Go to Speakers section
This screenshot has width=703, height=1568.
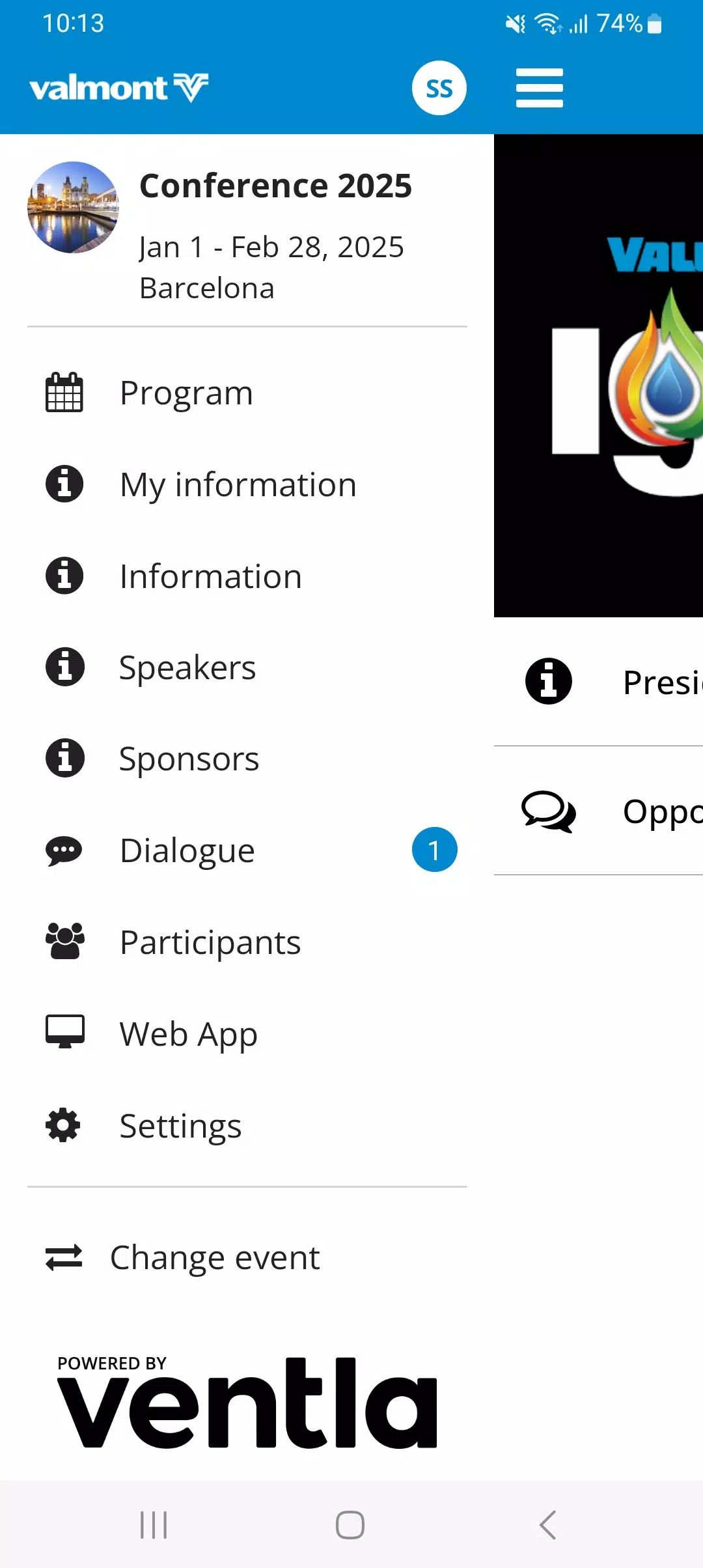[187, 667]
